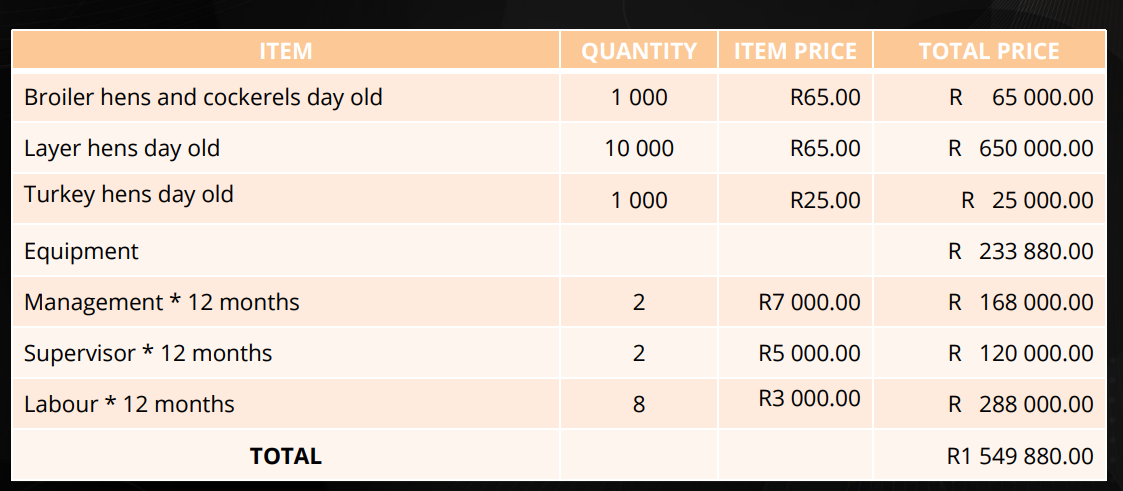1123x491 pixels.
Task: Select the Layer hens day old cell
Action: [x=122, y=149]
